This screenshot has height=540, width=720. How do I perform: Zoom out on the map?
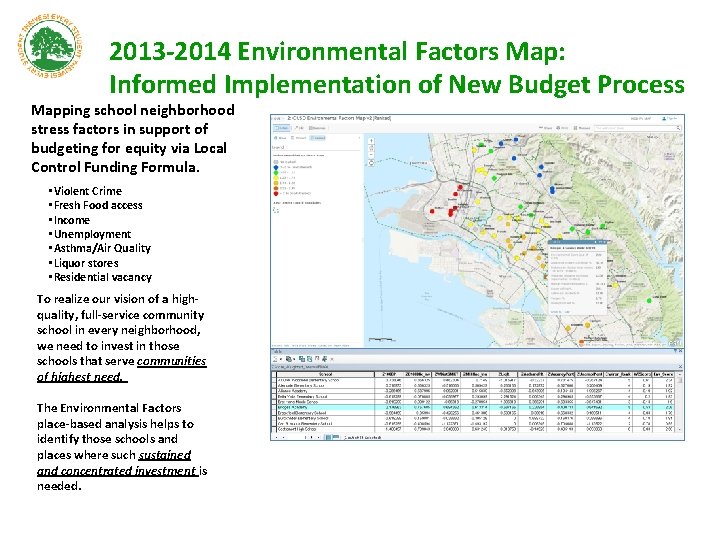(x=371, y=155)
